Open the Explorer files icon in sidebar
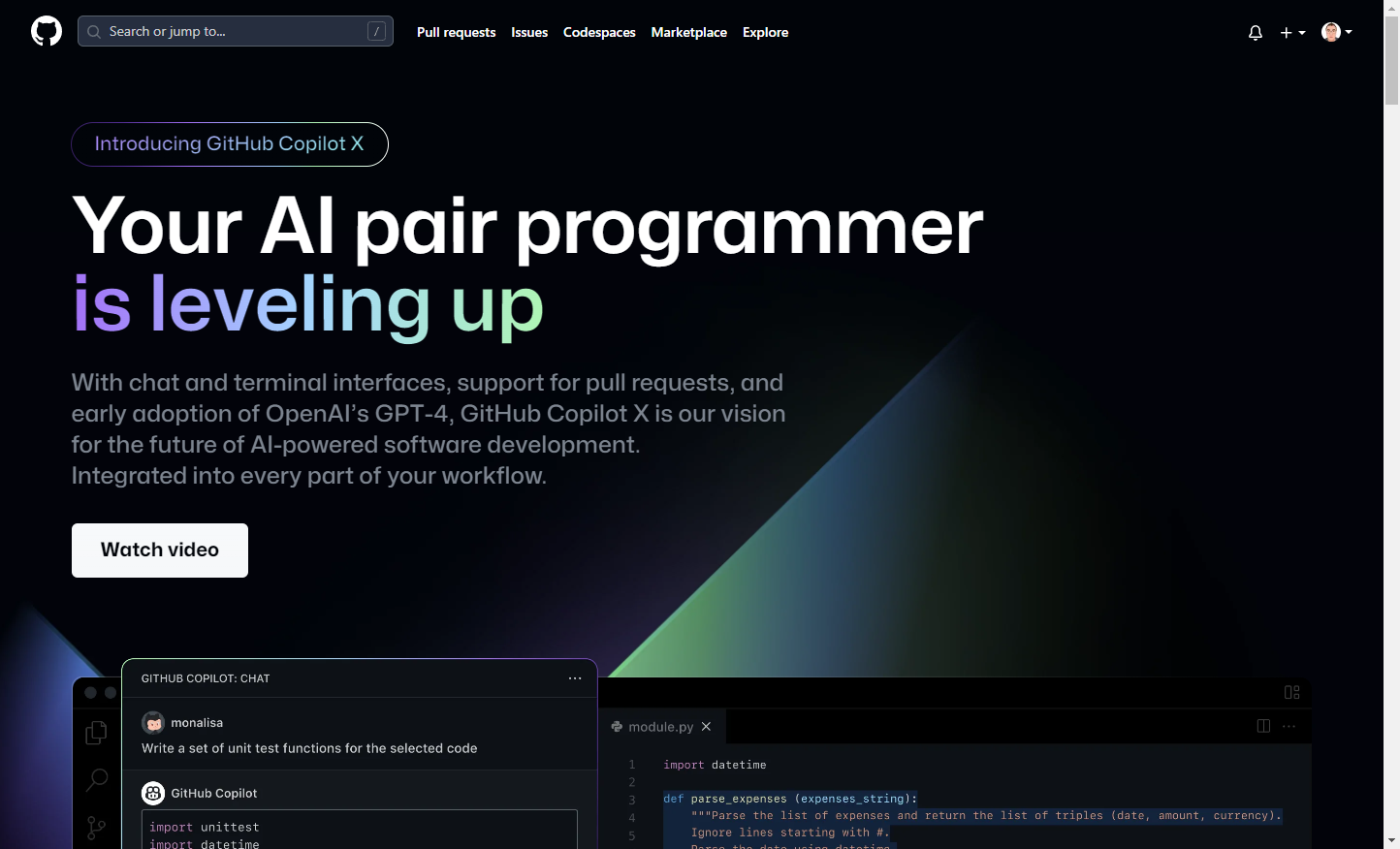The height and width of the screenshot is (849, 1400). pos(97,733)
